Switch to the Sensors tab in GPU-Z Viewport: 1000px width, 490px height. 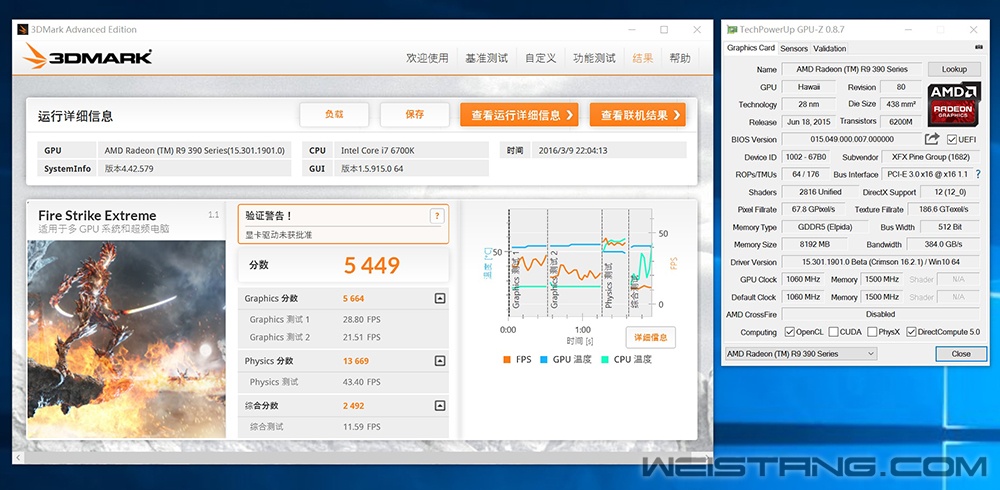click(794, 48)
